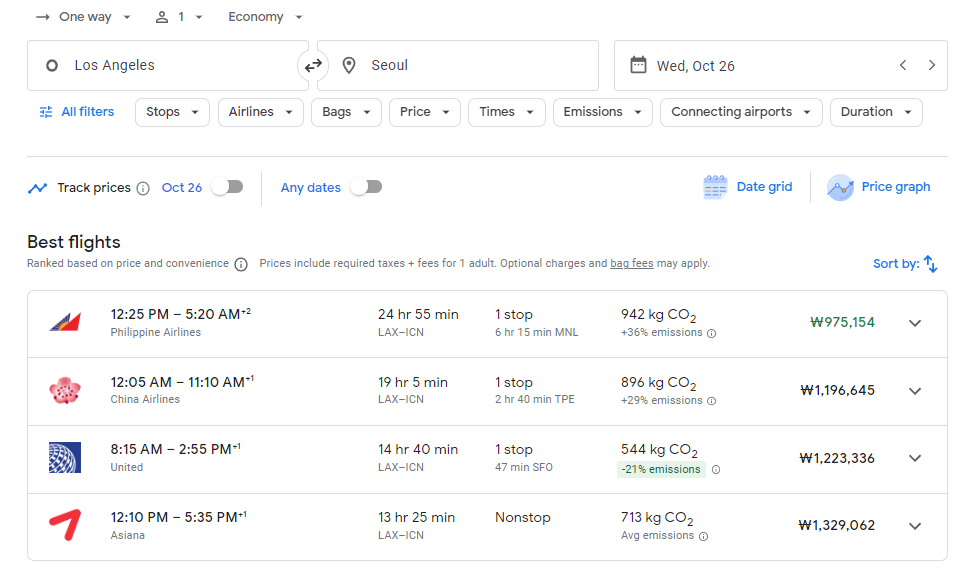Open the Stops filter dropdown

(172, 112)
